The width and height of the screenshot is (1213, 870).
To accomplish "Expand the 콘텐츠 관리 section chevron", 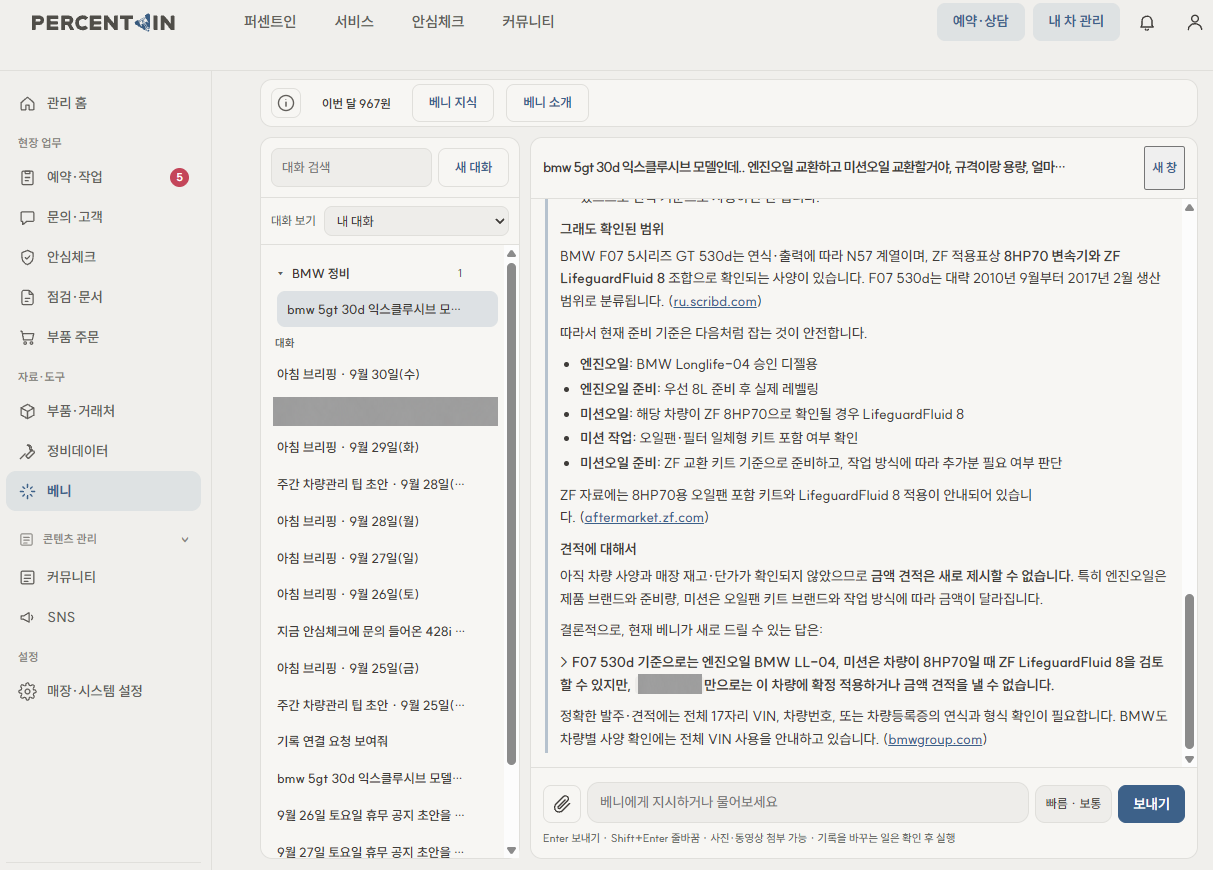I will pos(184,539).
